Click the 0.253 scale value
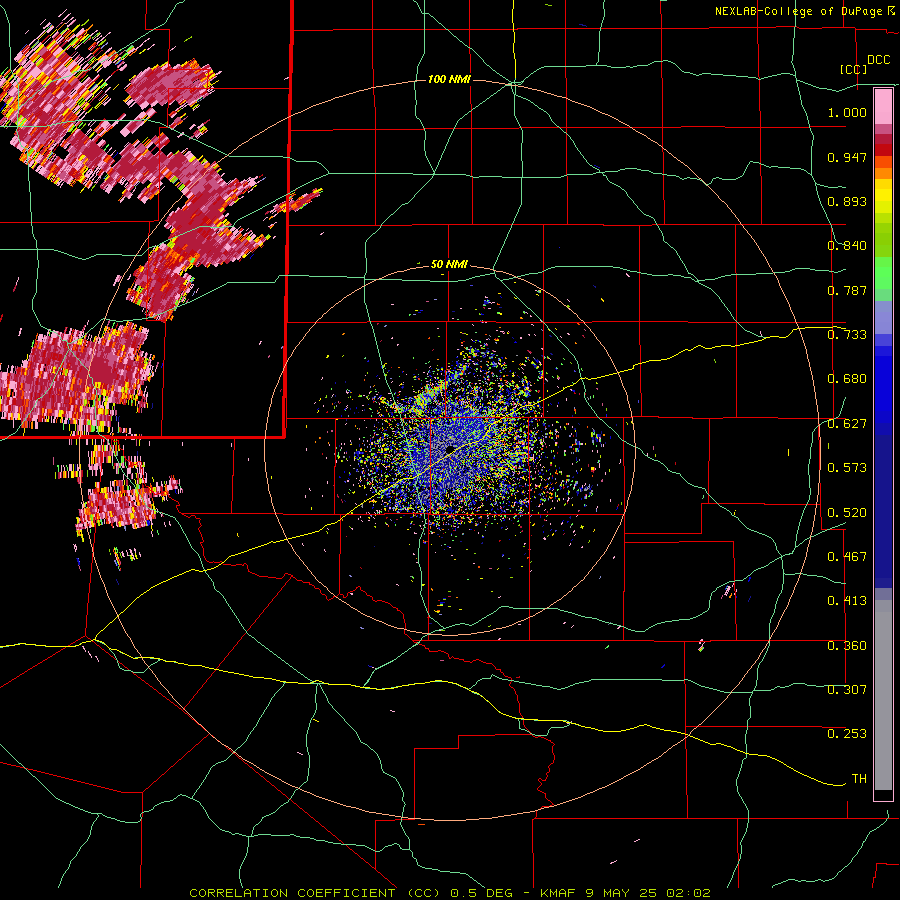Image resolution: width=900 pixels, height=900 pixels. click(847, 734)
